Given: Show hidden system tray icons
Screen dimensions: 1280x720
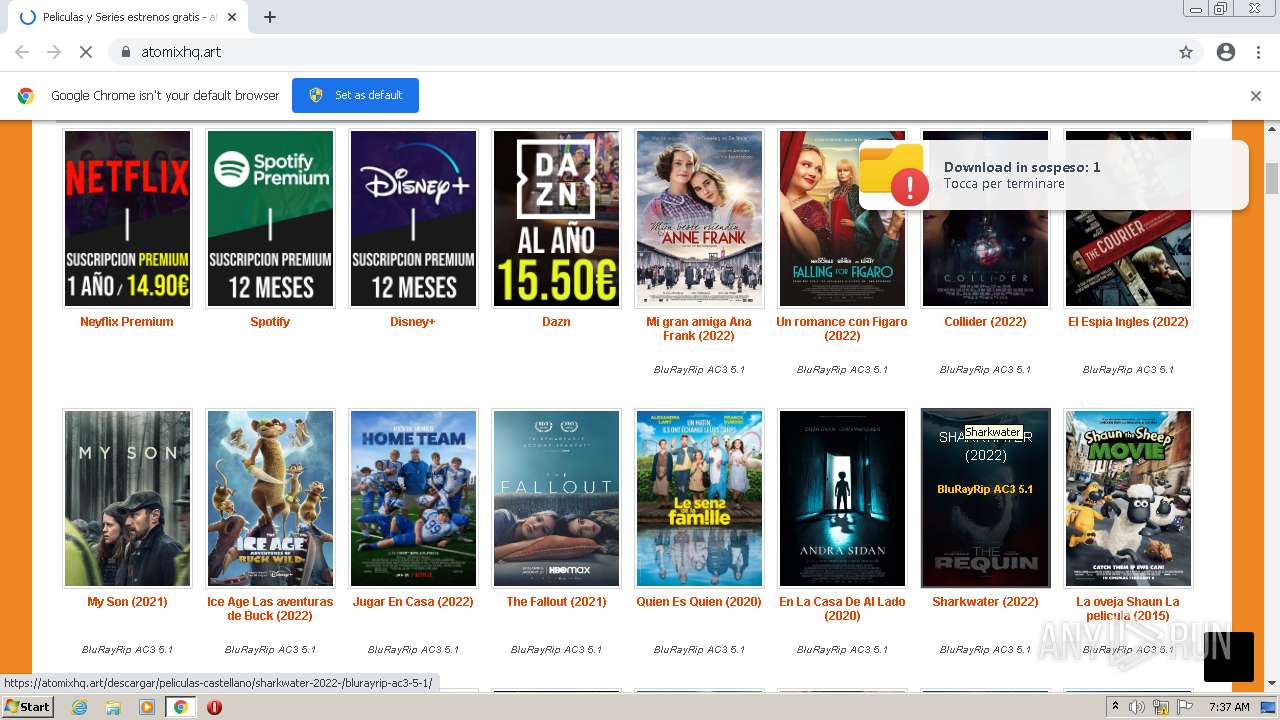Looking at the screenshot, I should coord(1115,707).
